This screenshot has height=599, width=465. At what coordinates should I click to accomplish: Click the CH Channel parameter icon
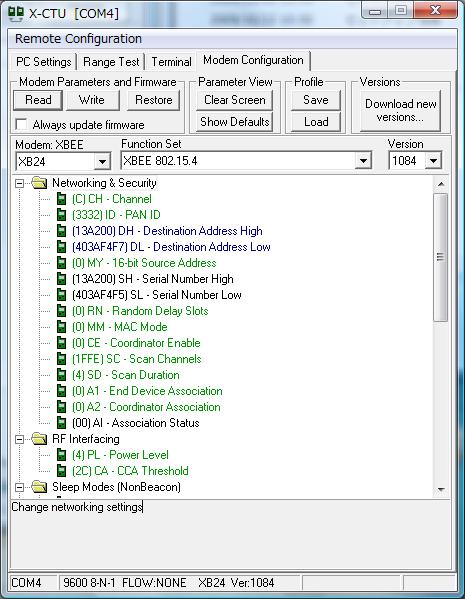pyautogui.click(x=61, y=199)
